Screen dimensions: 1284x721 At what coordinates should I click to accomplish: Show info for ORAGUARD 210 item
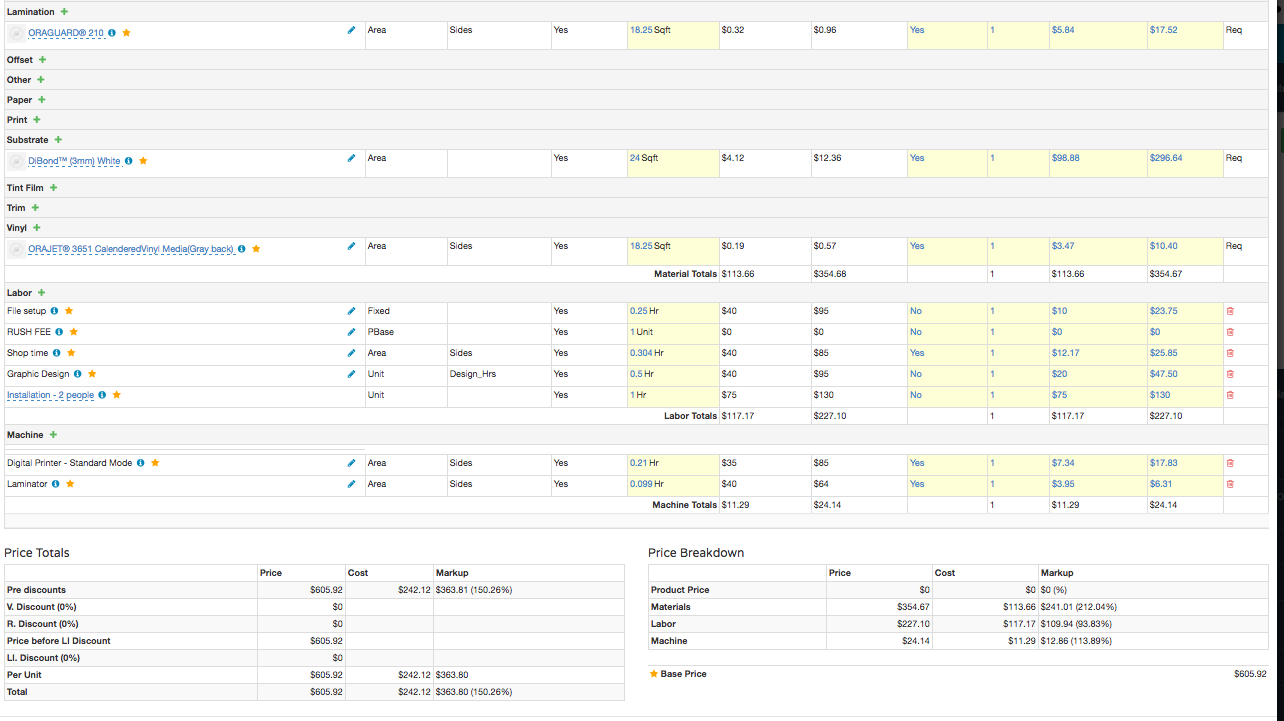click(112, 33)
